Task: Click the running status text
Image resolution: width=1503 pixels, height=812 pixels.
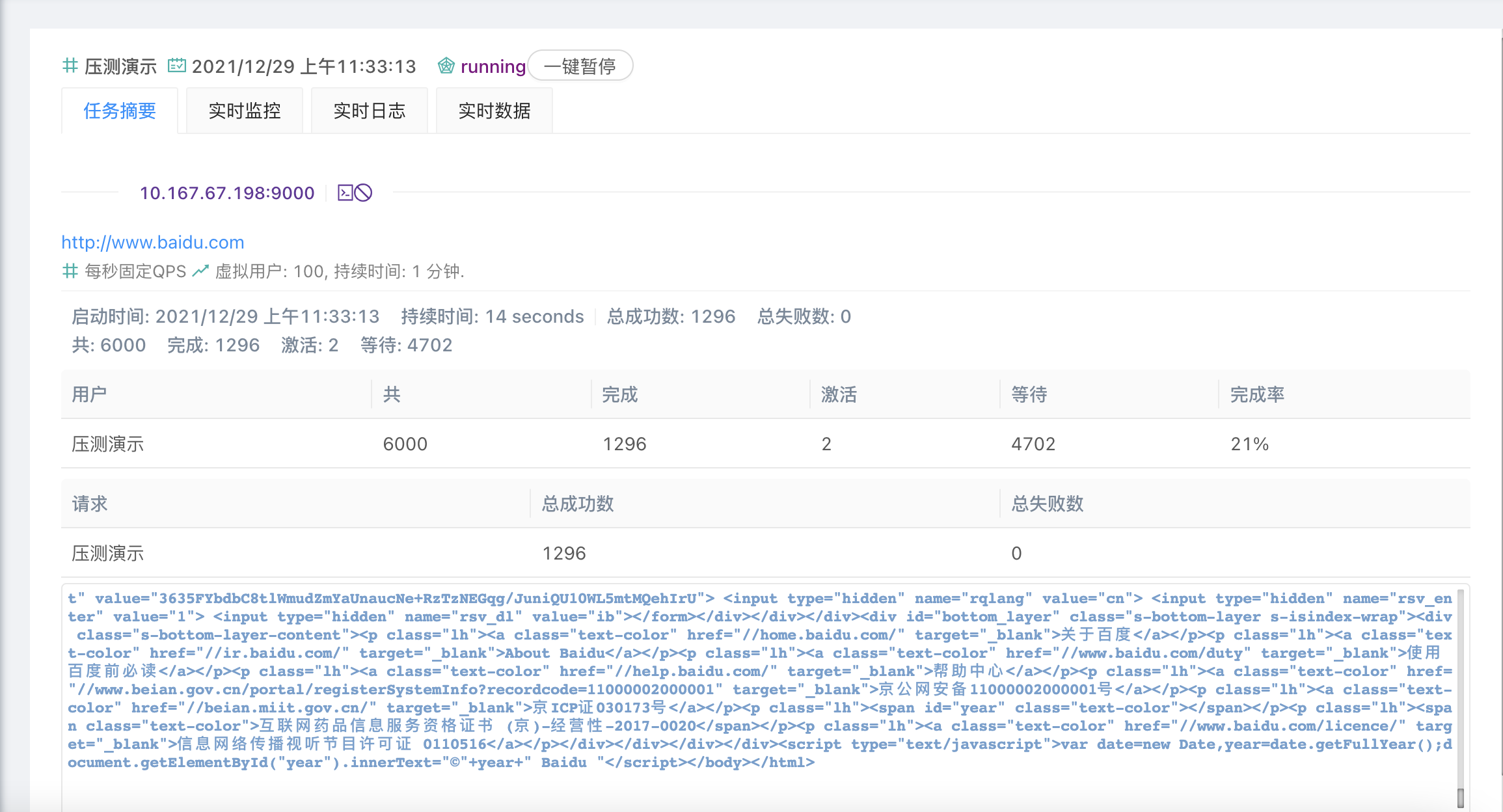Action: point(493,66)
